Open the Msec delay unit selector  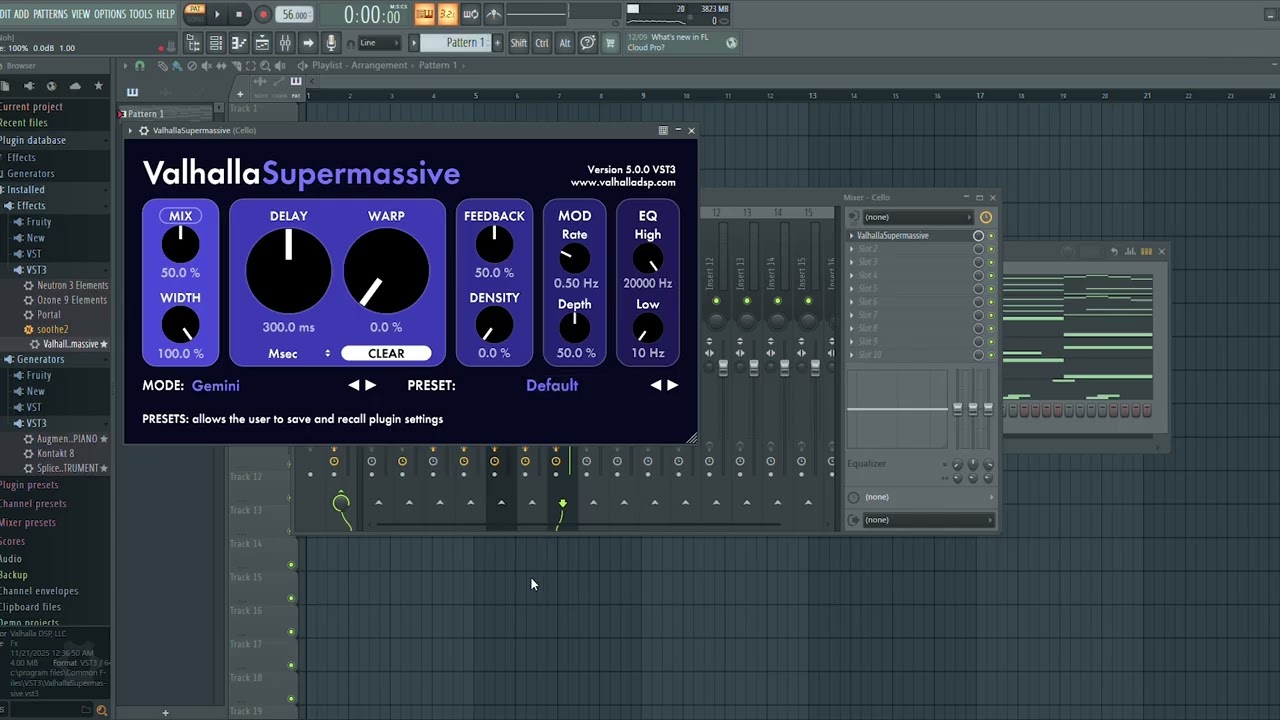(298, 353)
